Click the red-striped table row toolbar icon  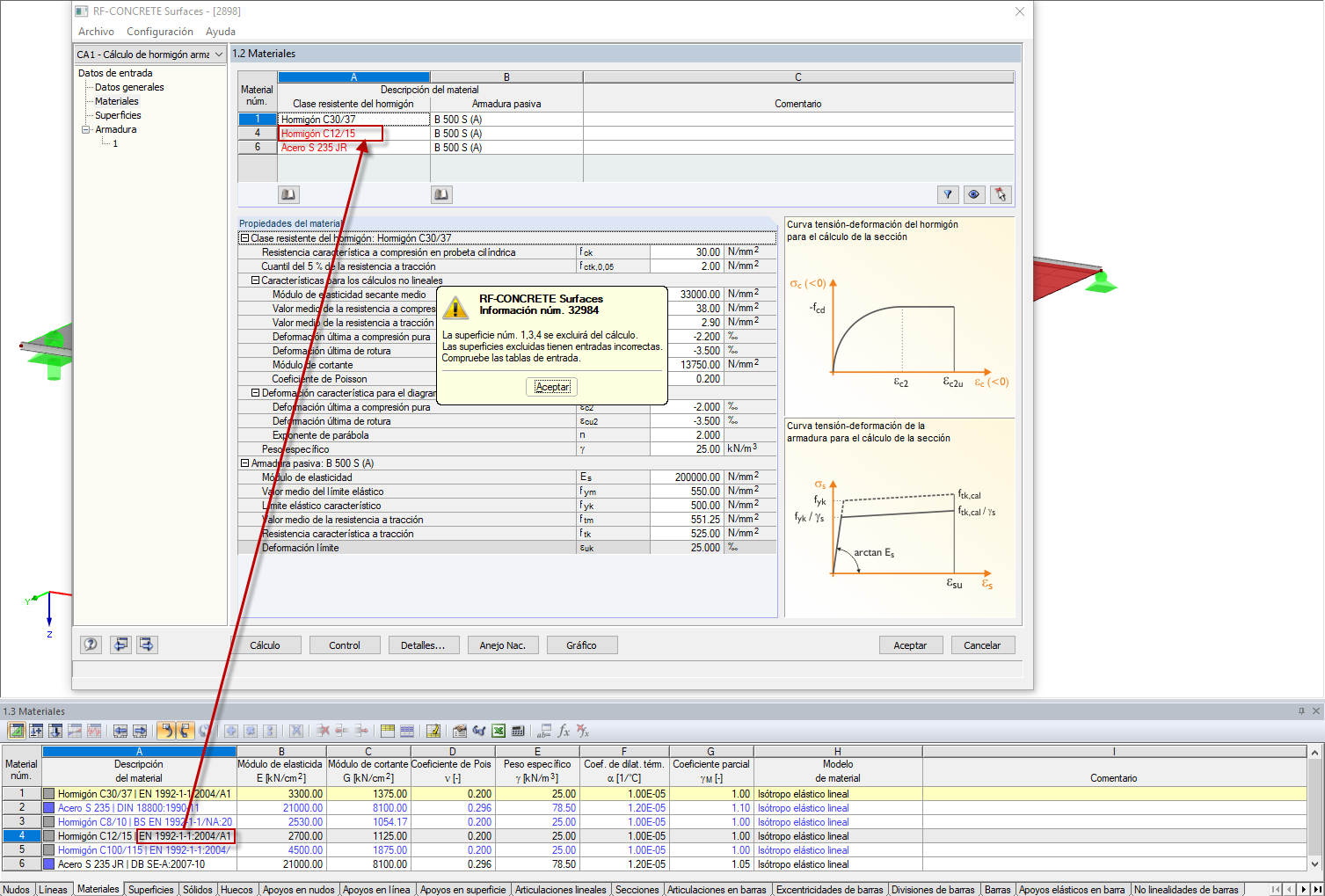75,731
